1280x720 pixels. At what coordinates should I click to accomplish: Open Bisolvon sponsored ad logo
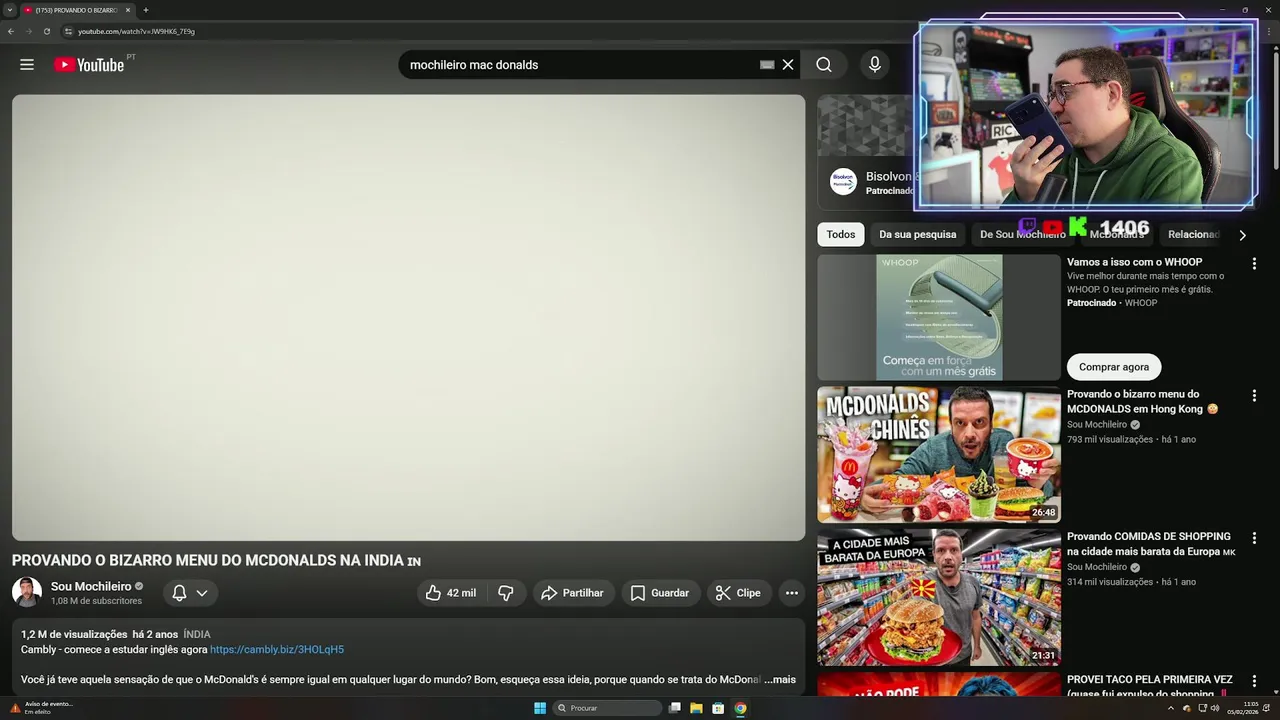[844, 182]
